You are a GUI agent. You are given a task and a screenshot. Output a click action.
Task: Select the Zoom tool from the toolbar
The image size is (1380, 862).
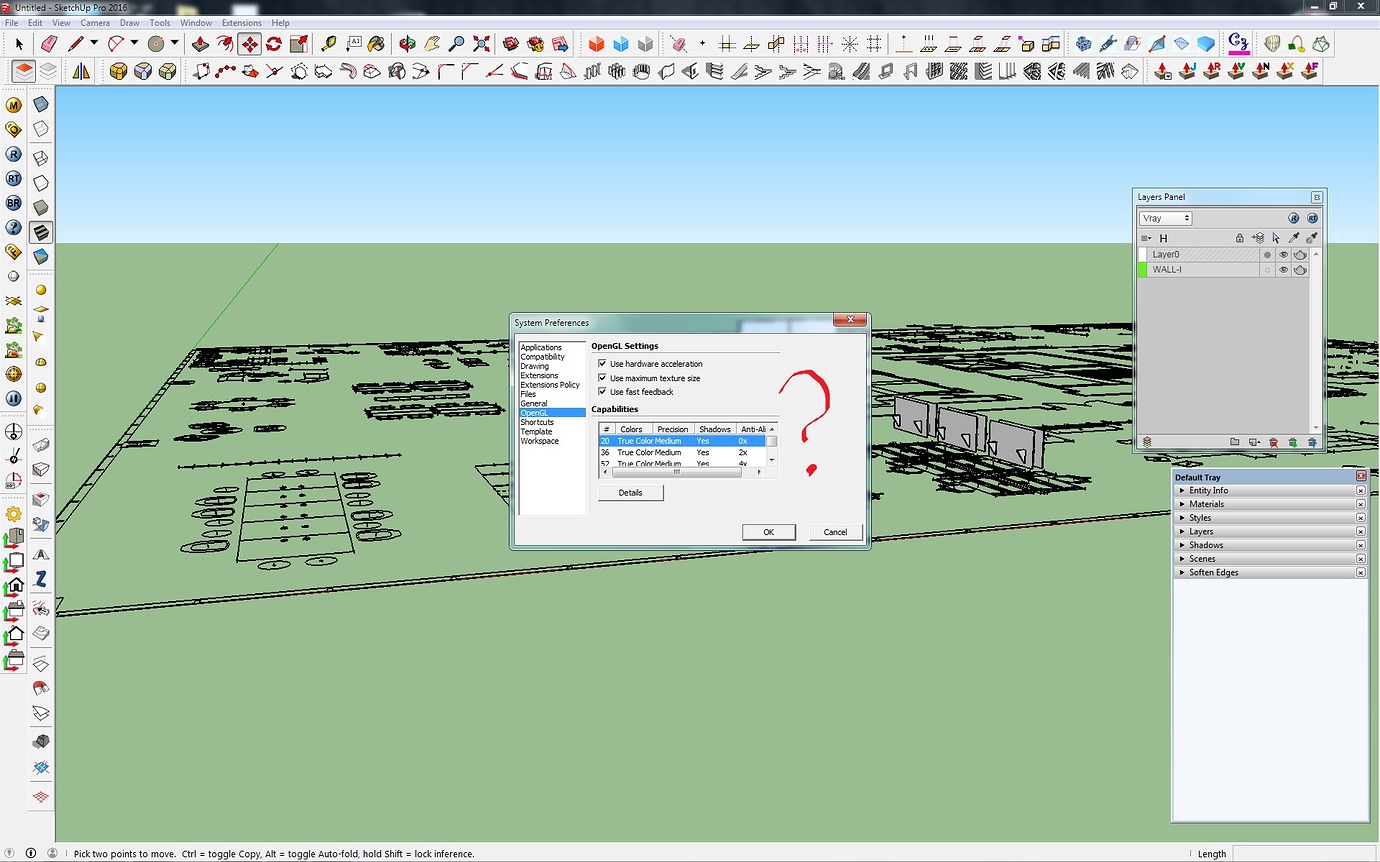pos(458,44)
